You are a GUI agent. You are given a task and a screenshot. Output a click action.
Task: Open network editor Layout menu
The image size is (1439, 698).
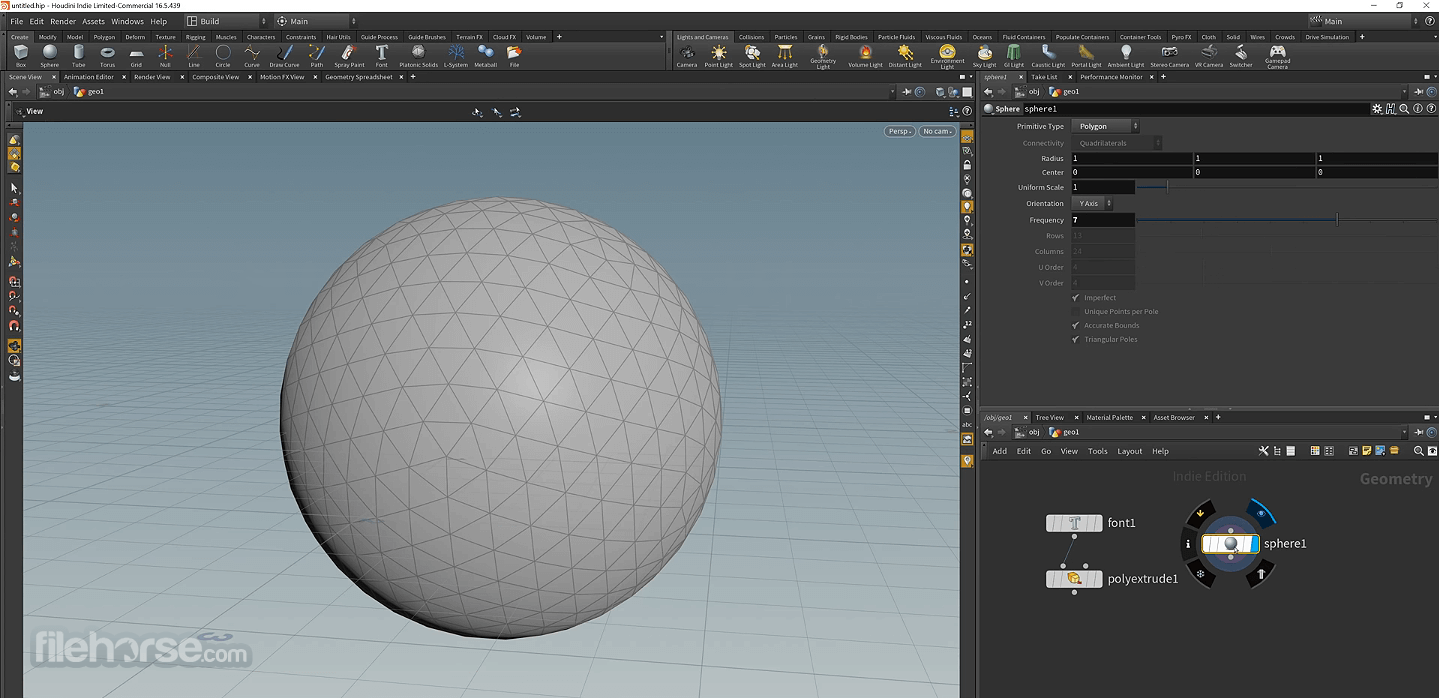point(1129,451)
